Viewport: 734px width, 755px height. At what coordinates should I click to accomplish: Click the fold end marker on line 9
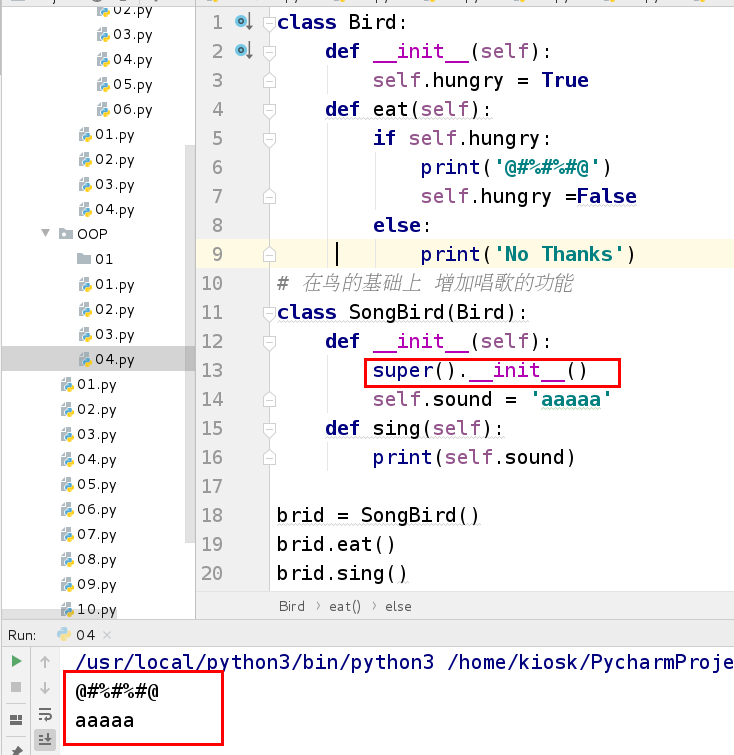[x=269, y=254]
